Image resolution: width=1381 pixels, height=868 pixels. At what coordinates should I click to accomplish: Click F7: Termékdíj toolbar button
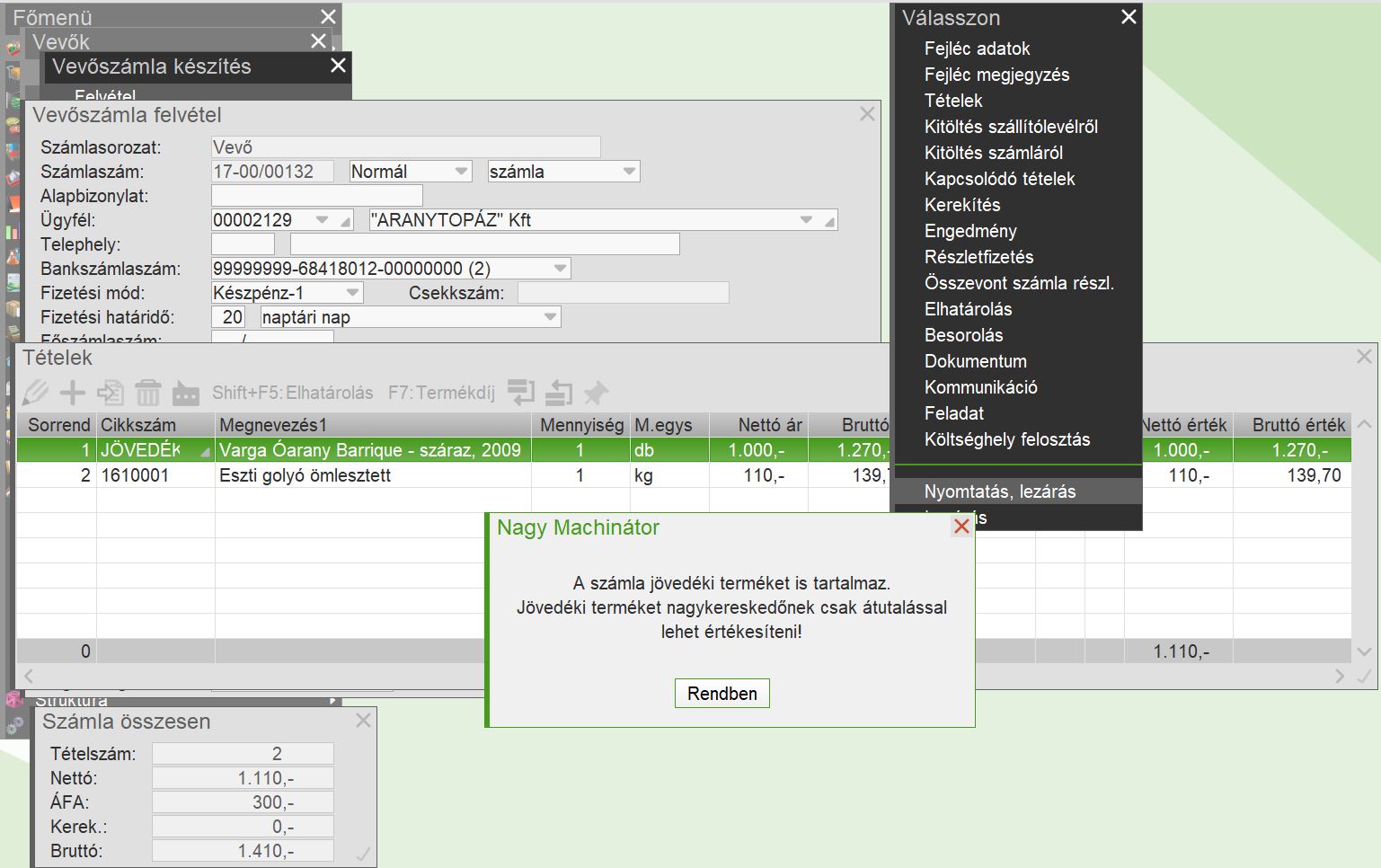pyautogui.click(x=441, y=393)
